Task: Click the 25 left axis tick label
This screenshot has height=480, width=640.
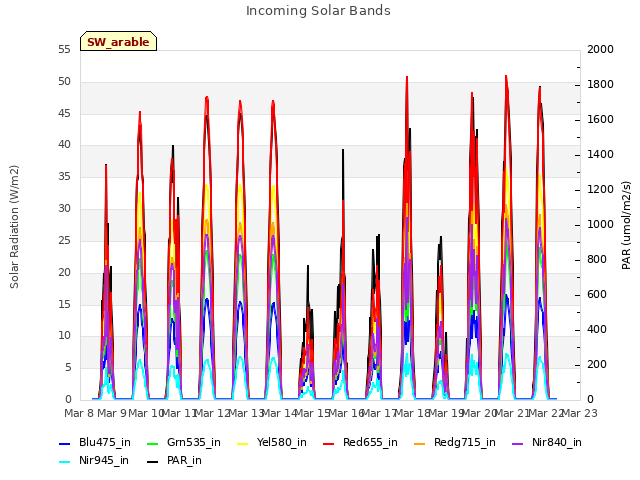Action: pyautogui.click(x=64, y=241)
